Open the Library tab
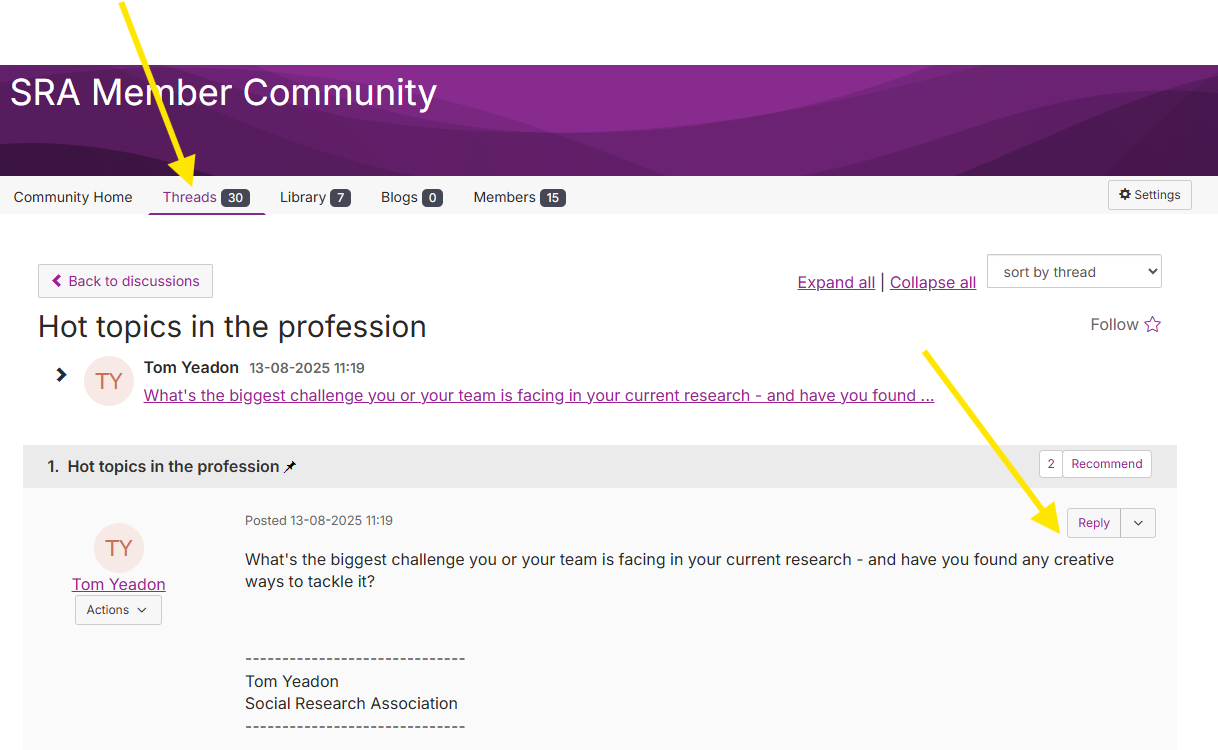 click(315, 197)
